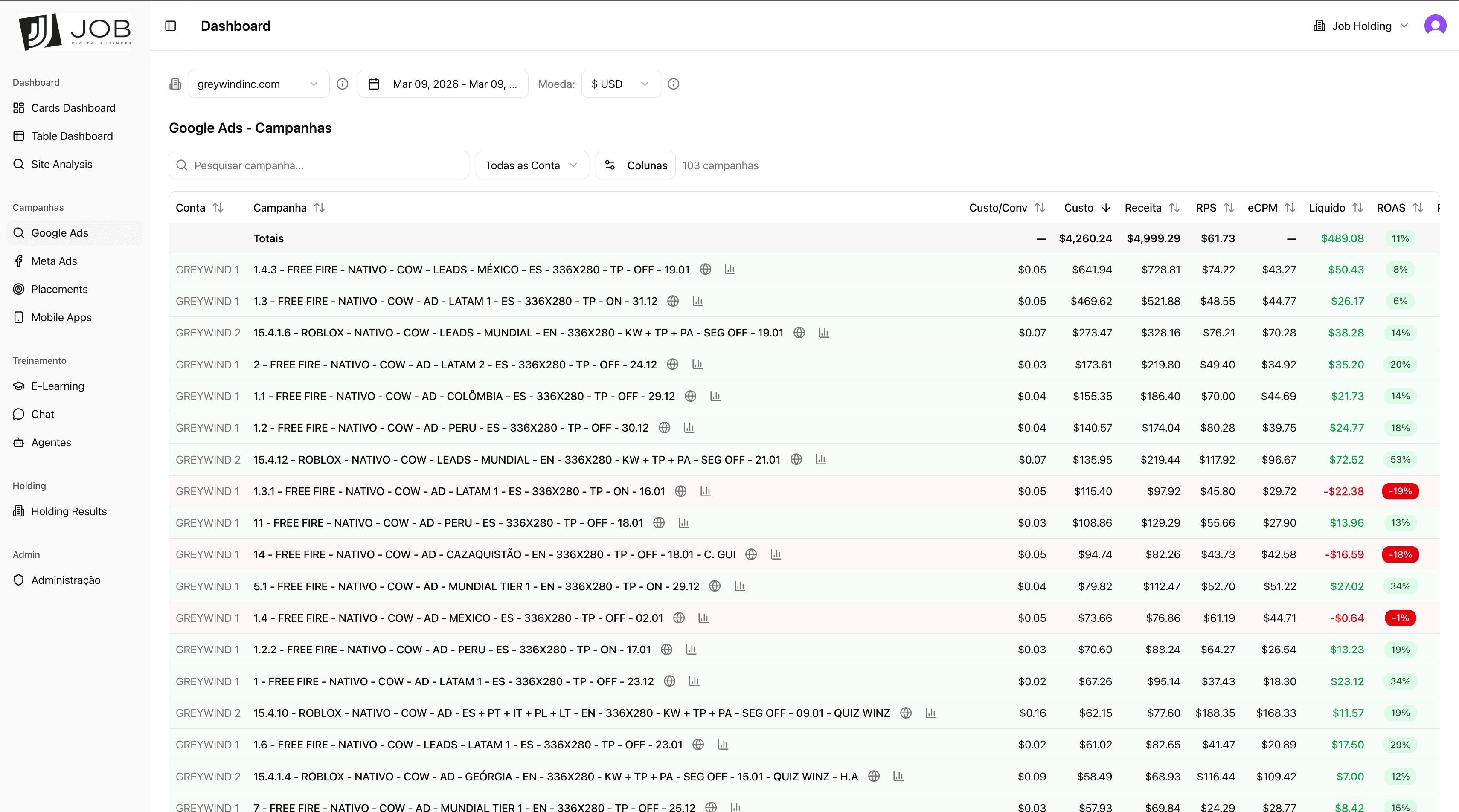Click the Placements target icon in sidebar

click(x=19, y=289)
